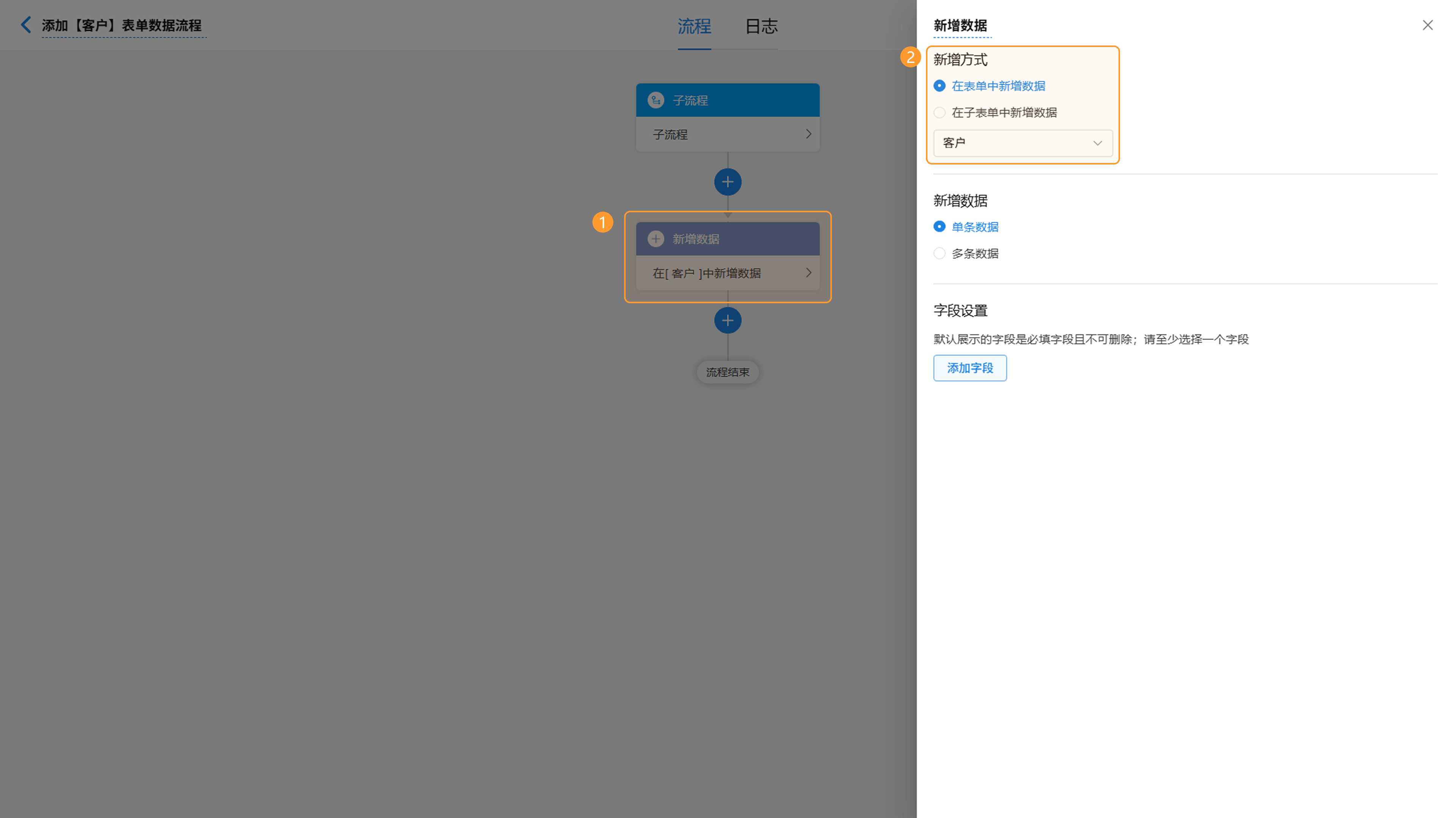The image size is (1456, 818).
Task: Edit the flow title 添加【客户】表单数据流程
Action: point(121,25)
